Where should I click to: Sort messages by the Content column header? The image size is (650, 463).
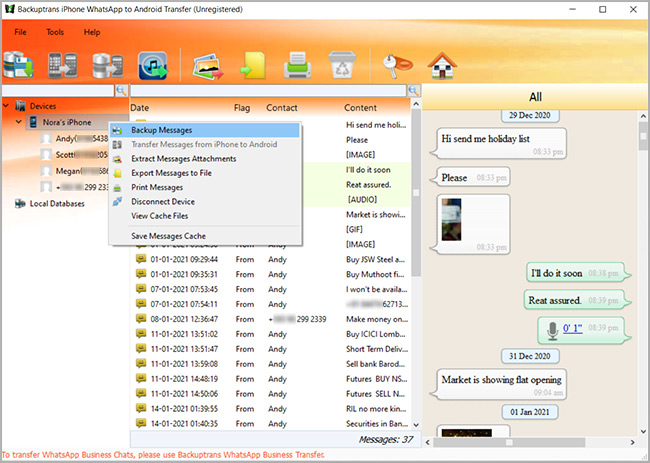pyautogui.click(x=361, y=107)
